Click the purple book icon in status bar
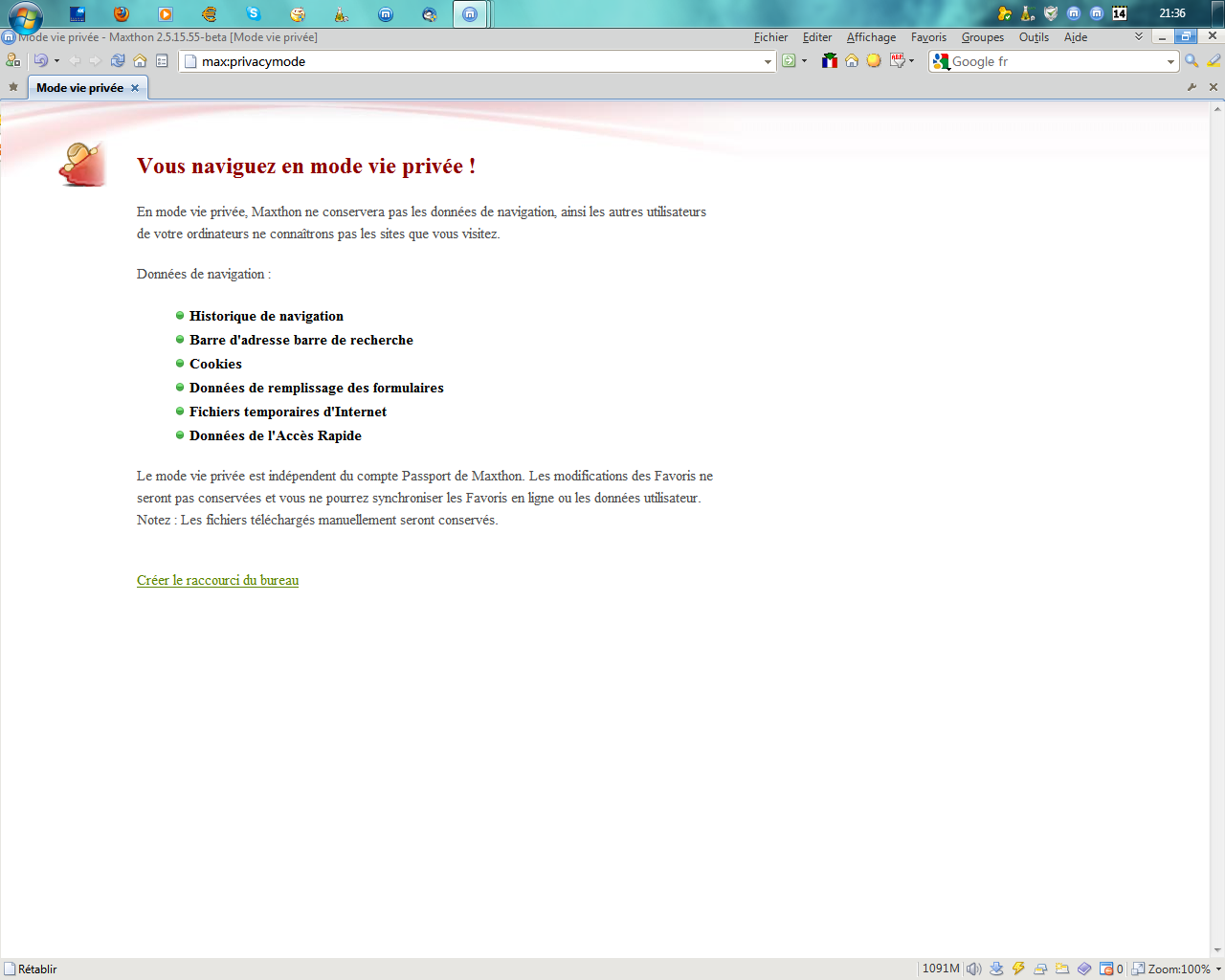Viewport: 1225px width, 980px height. 1084,969
